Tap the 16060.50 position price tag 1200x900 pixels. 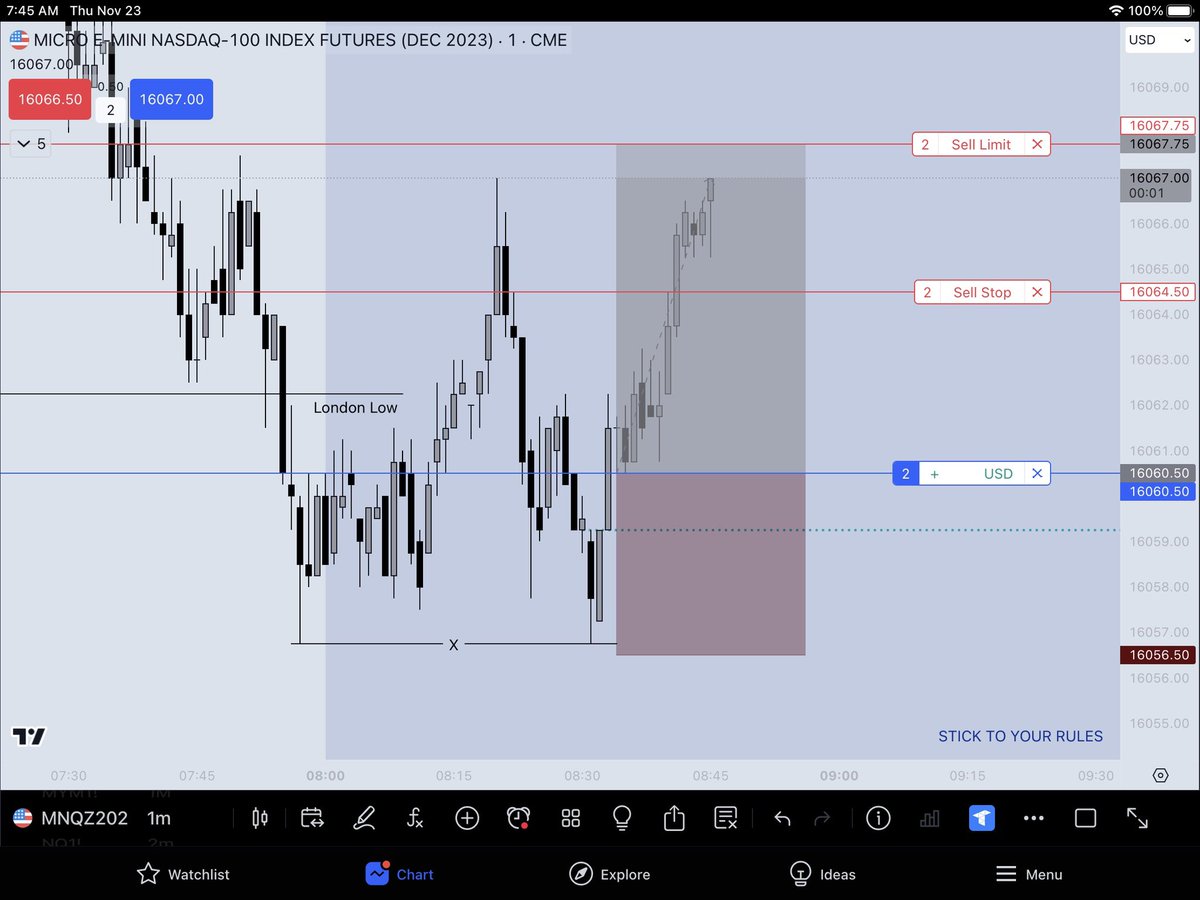(1158, 491)
